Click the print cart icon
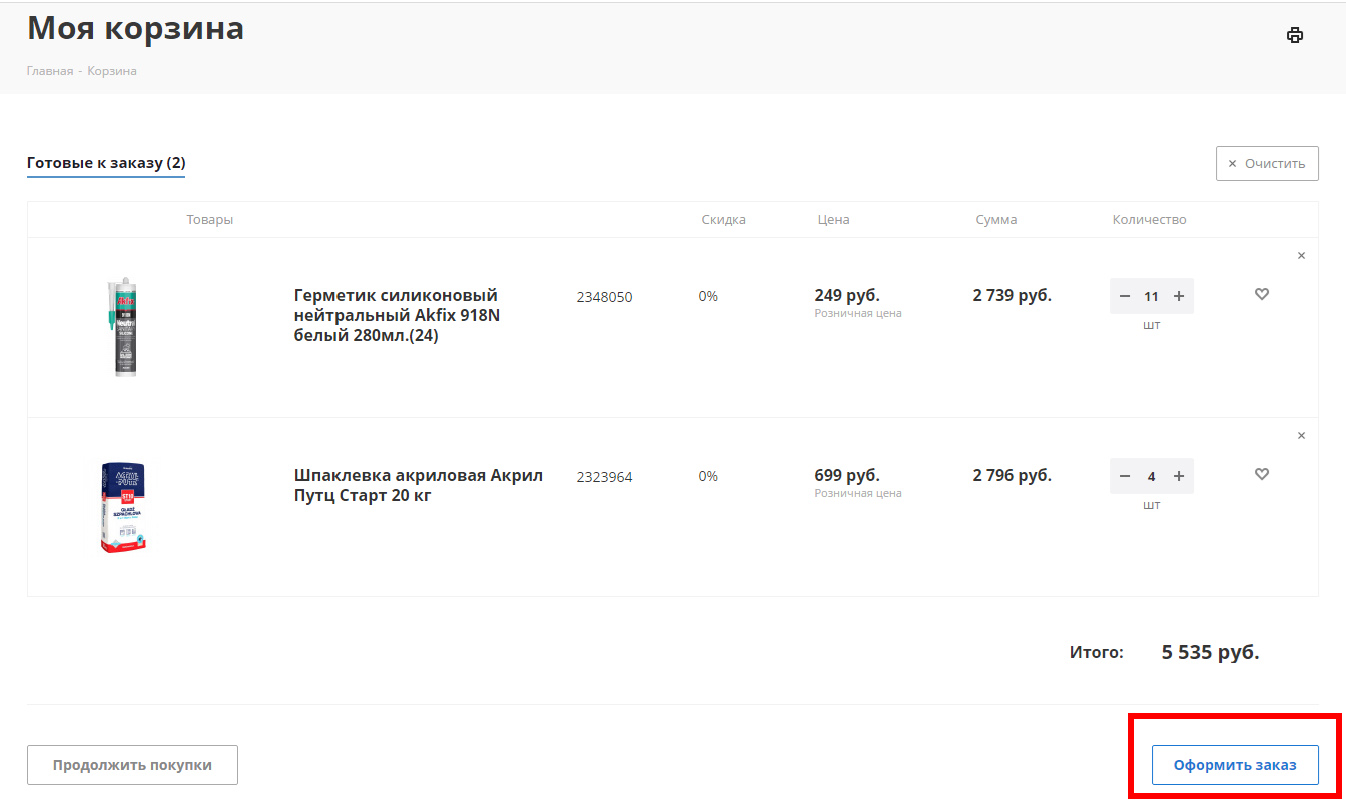This screenshot has width=1346, height=802. (x=1295, y=35)
